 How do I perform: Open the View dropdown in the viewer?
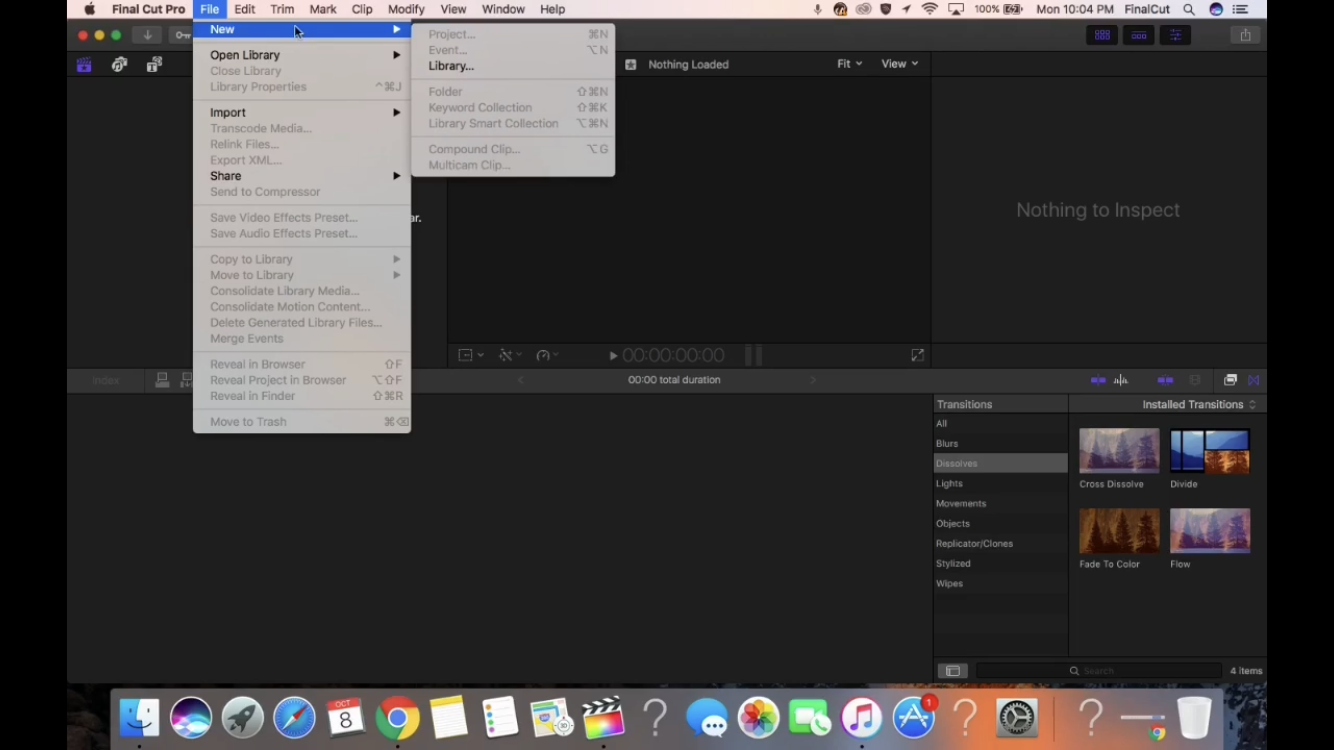pyautogui.click(x=897, y=63)
